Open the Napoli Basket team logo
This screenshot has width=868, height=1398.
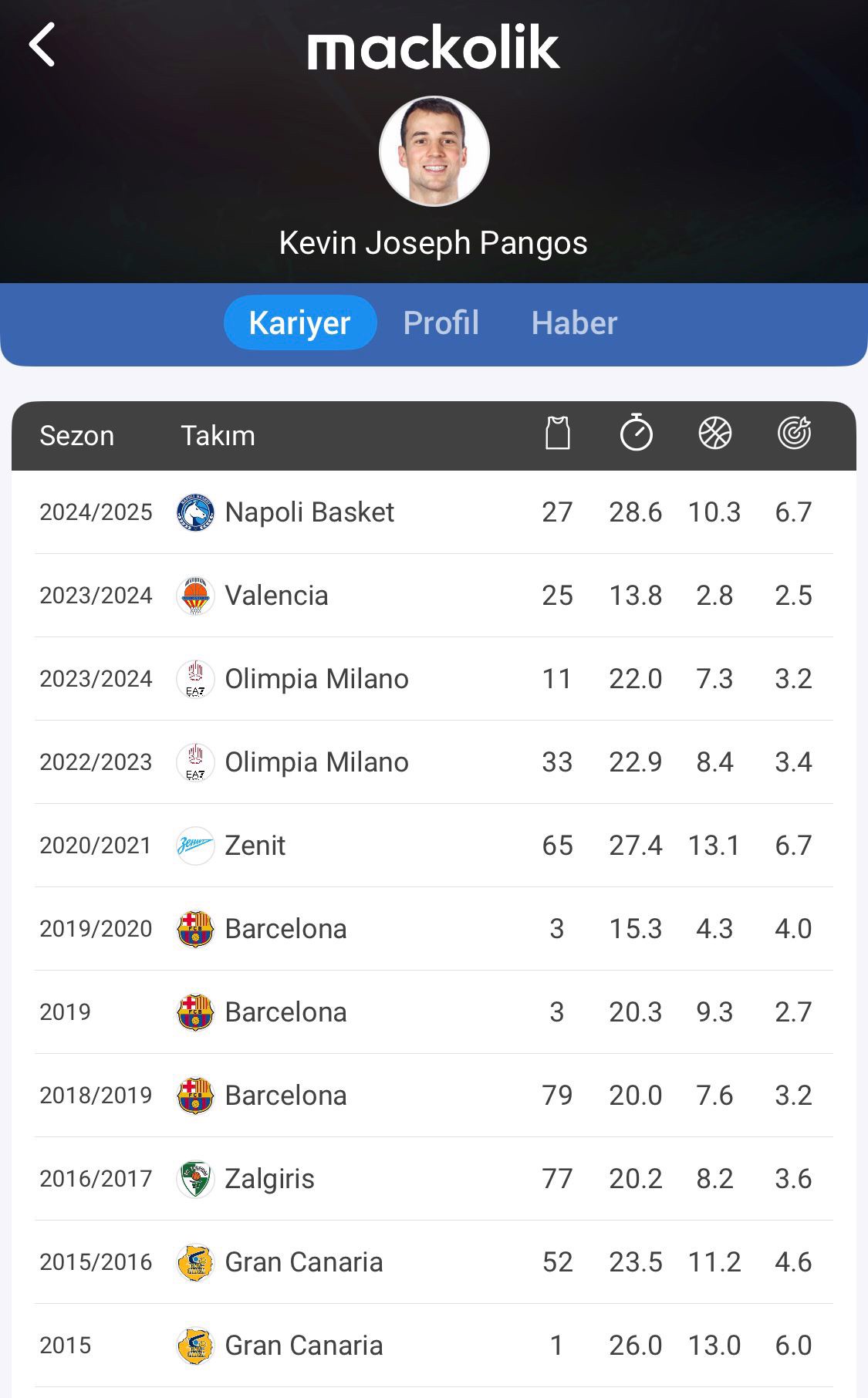[195, 512]
